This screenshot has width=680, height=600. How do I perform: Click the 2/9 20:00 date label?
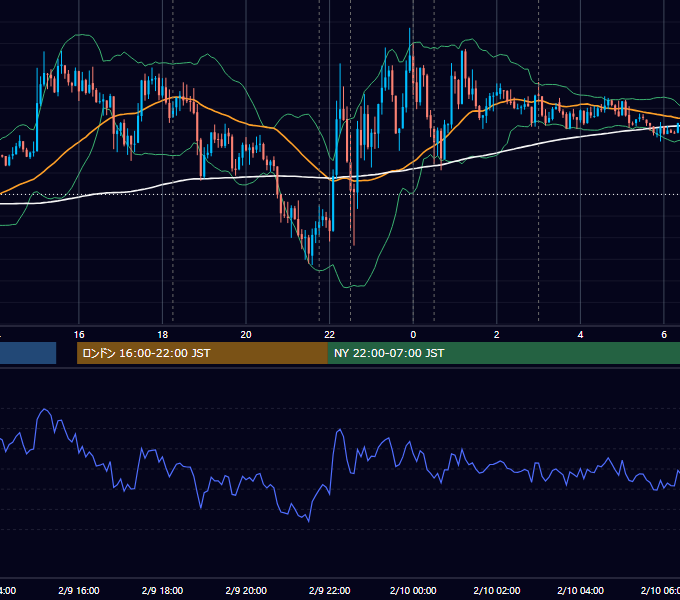click(x=246, y=591)
